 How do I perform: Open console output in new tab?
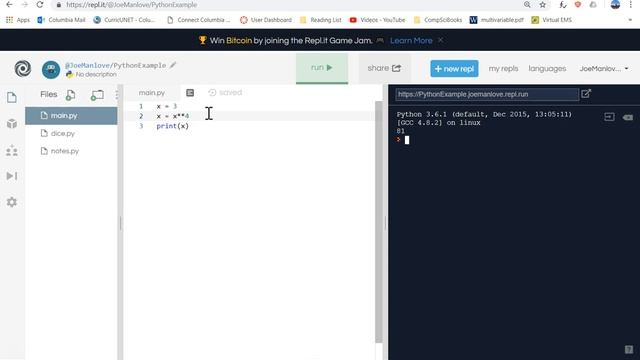point(586,94)
